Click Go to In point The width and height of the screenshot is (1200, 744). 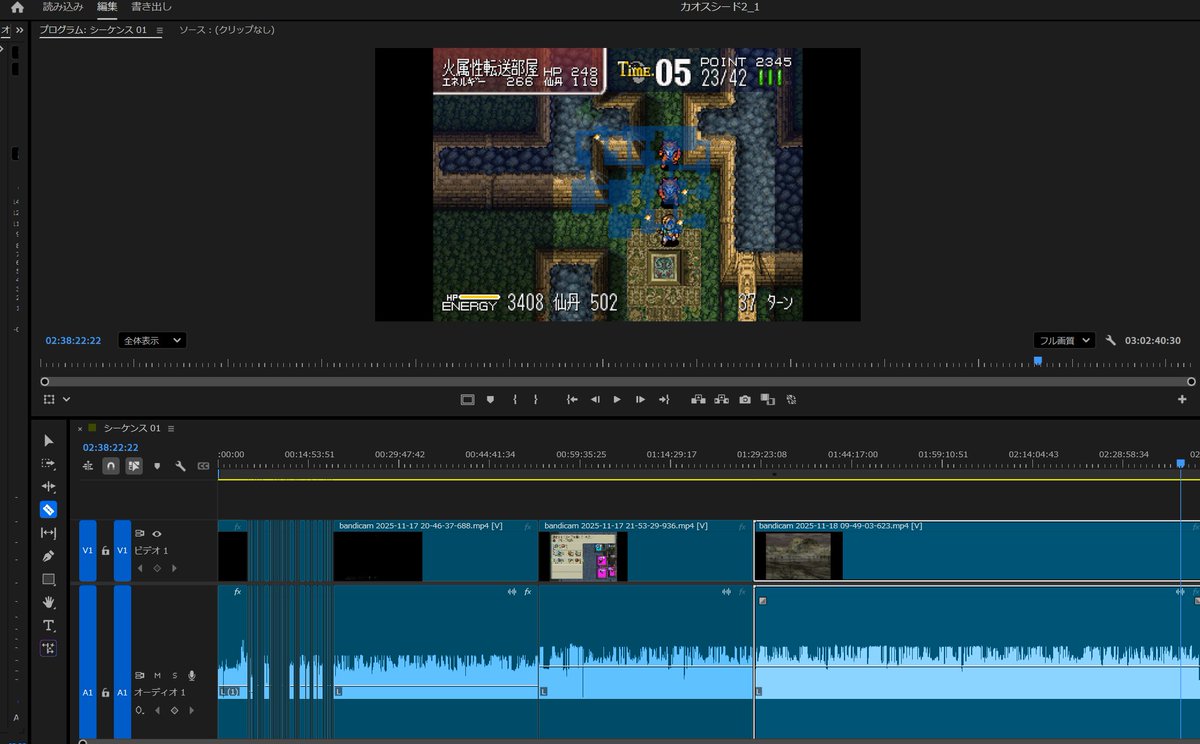click(572, 399)
